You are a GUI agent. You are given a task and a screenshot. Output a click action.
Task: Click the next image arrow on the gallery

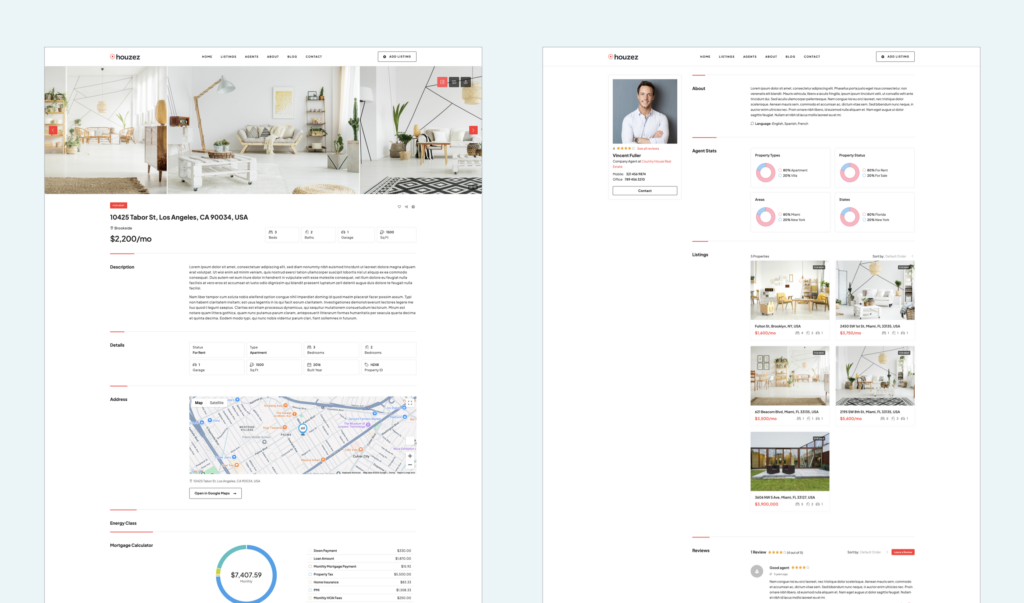(x=473, y=130)
